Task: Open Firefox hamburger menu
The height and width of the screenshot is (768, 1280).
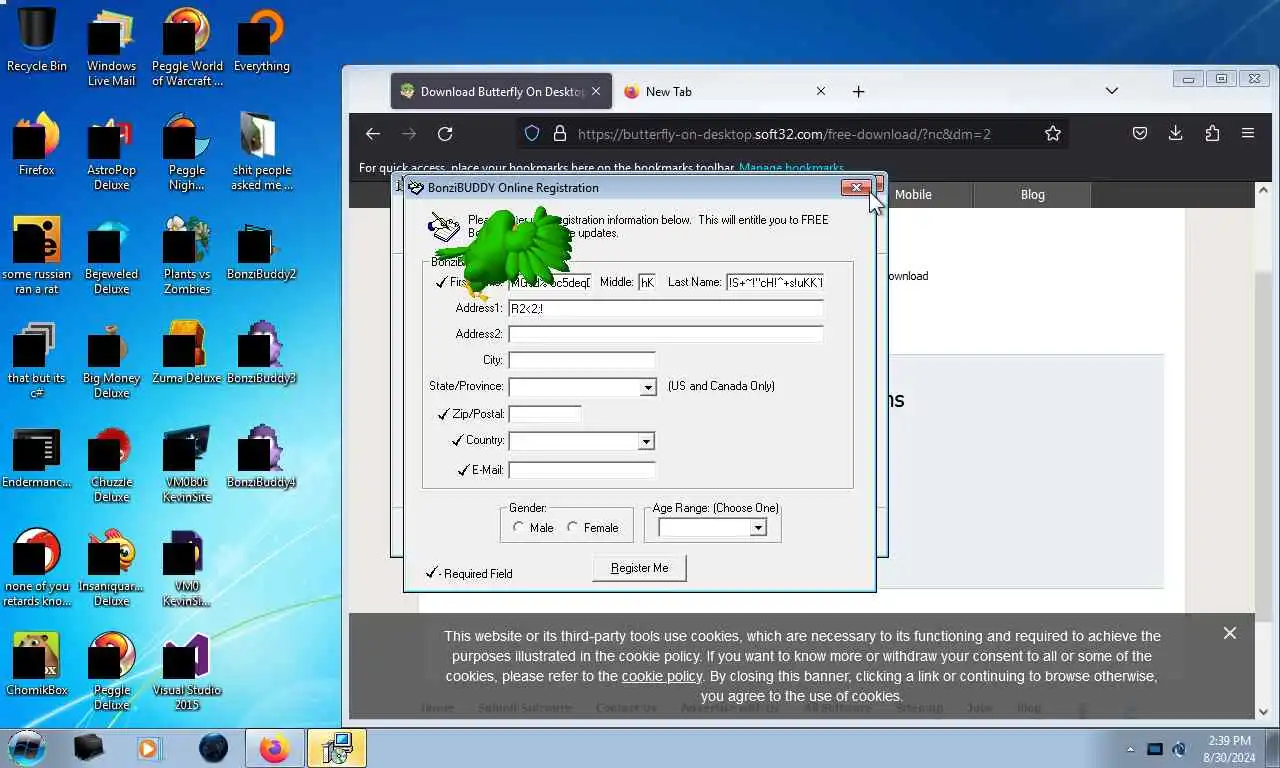Action: click(1248, 133)
